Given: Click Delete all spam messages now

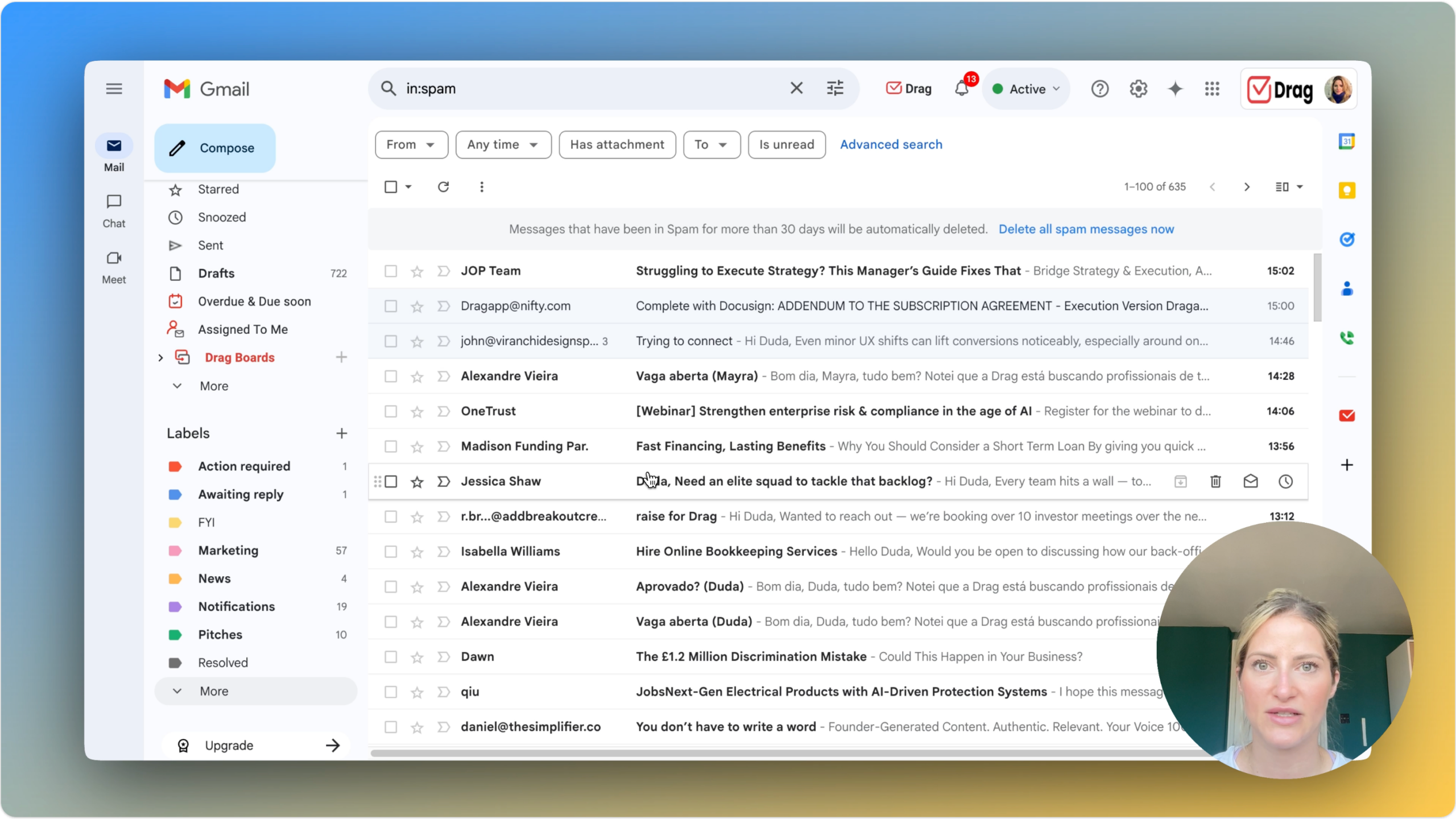Looking at the screenshot, I should (x=1086, y=229).
